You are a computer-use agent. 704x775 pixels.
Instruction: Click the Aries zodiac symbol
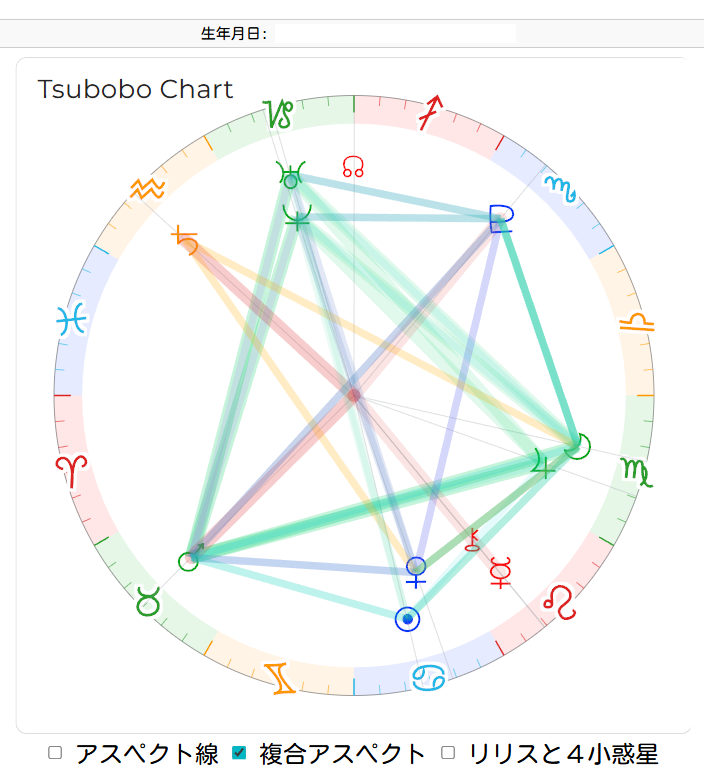(x=72, y=469)
